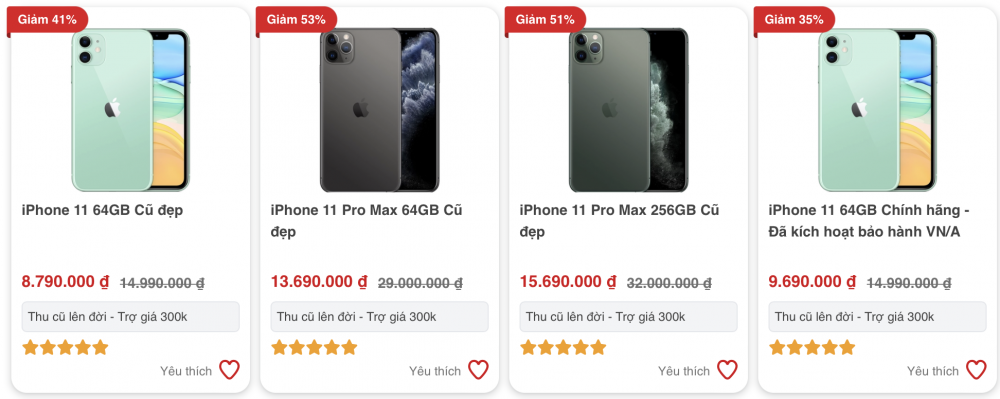Click the Giảm 53% discount badge
Viewport: 1000px width, 399px height.
click(x=296, y=20)
